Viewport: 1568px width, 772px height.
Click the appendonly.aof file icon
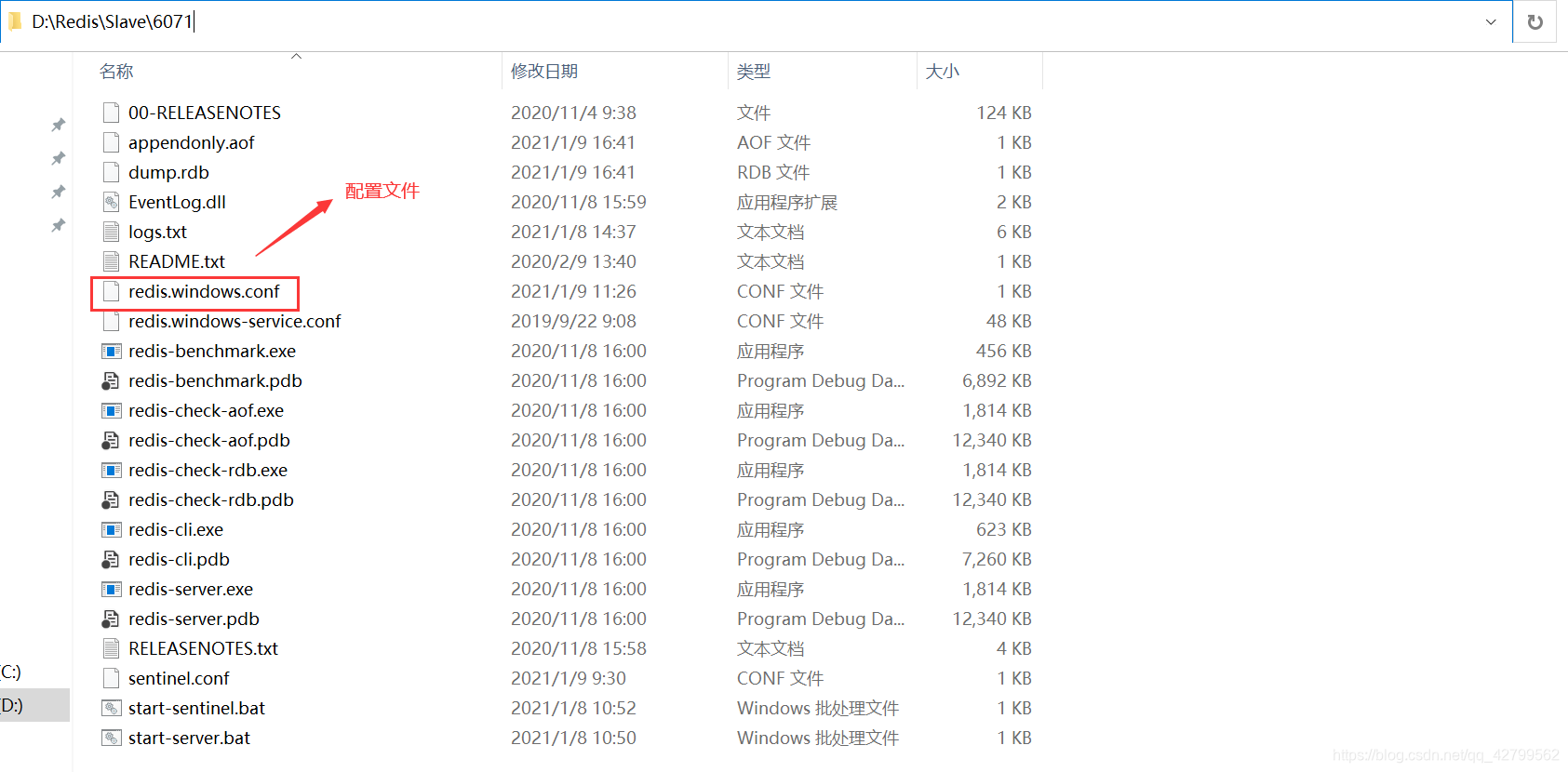click(x=111, y=142)
